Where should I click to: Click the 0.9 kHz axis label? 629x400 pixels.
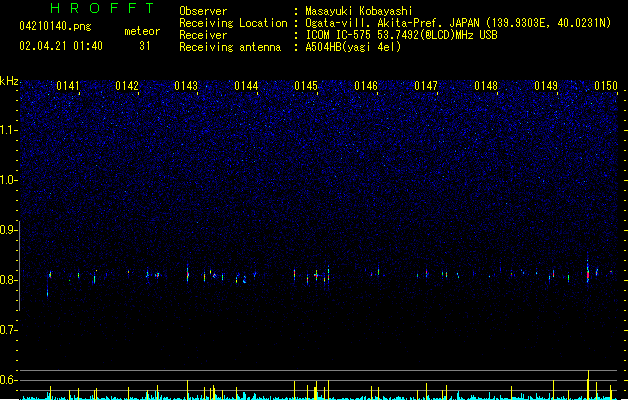pyautogui.click(x=8, y=230)
